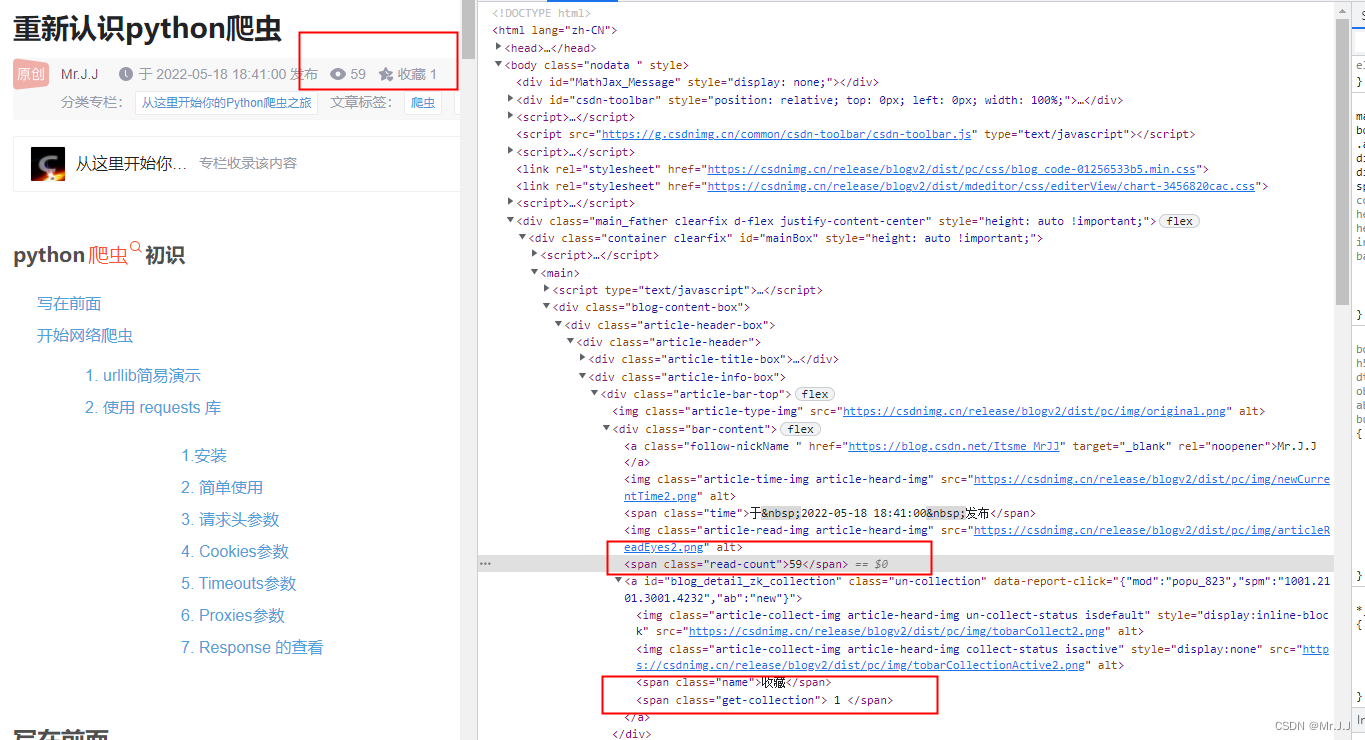Click the eye view-count icon beside 59
This screenshot has width=1365, height=740.
click(338, 74)
